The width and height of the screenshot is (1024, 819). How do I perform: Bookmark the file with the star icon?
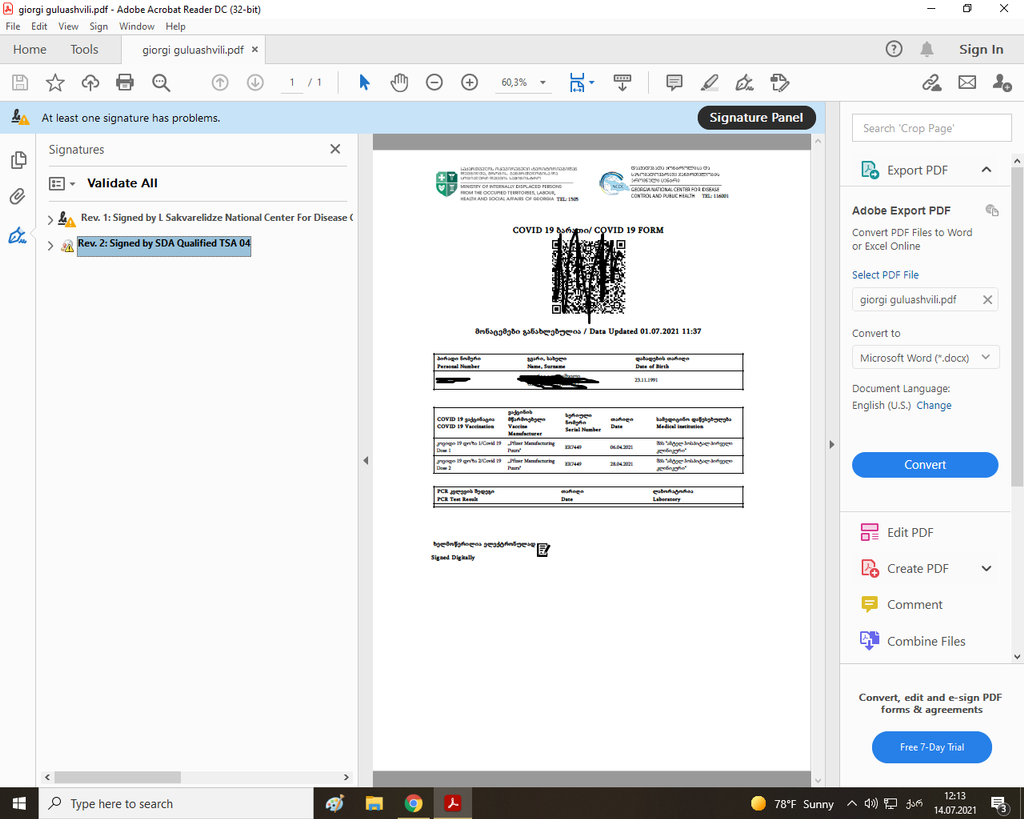55,82
